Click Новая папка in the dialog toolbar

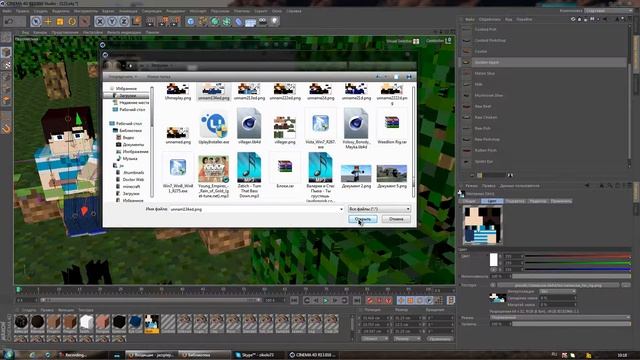click(158, 77)
